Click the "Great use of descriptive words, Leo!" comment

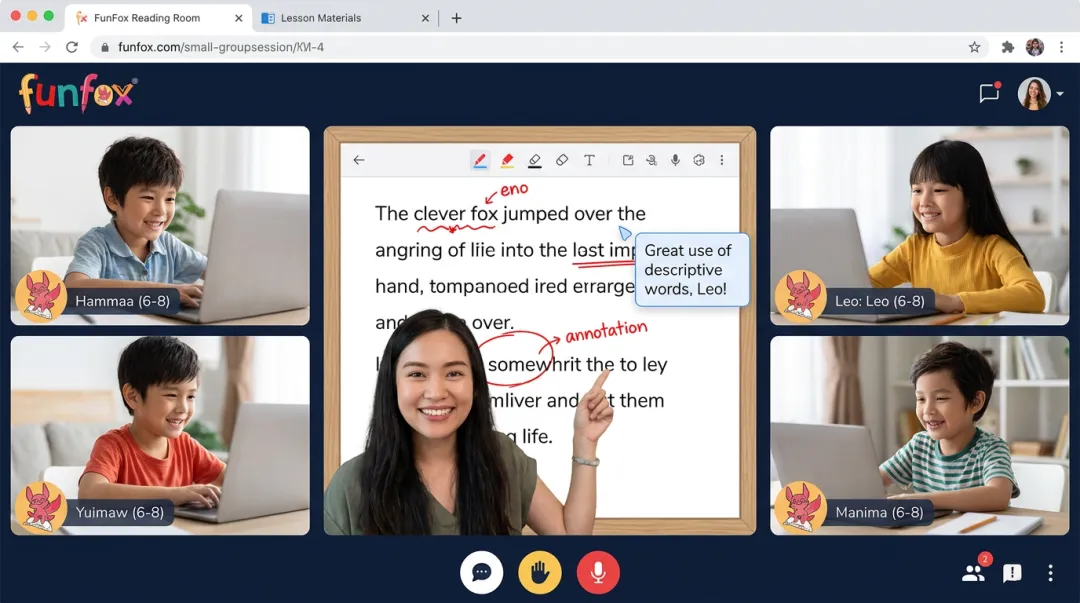(692, 269)
